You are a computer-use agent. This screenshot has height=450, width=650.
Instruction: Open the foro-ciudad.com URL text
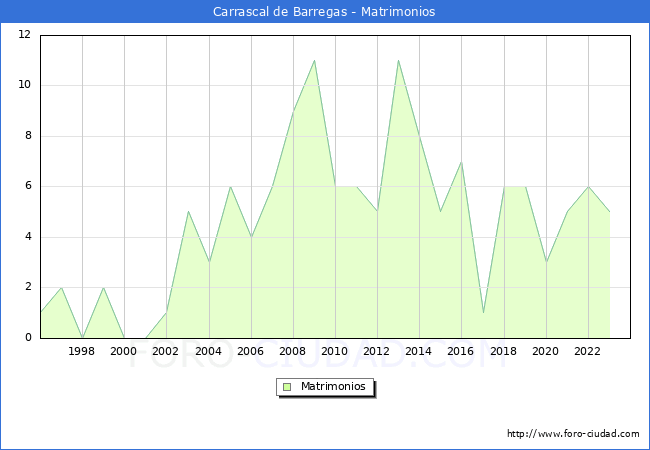click(x=573, y=434)
